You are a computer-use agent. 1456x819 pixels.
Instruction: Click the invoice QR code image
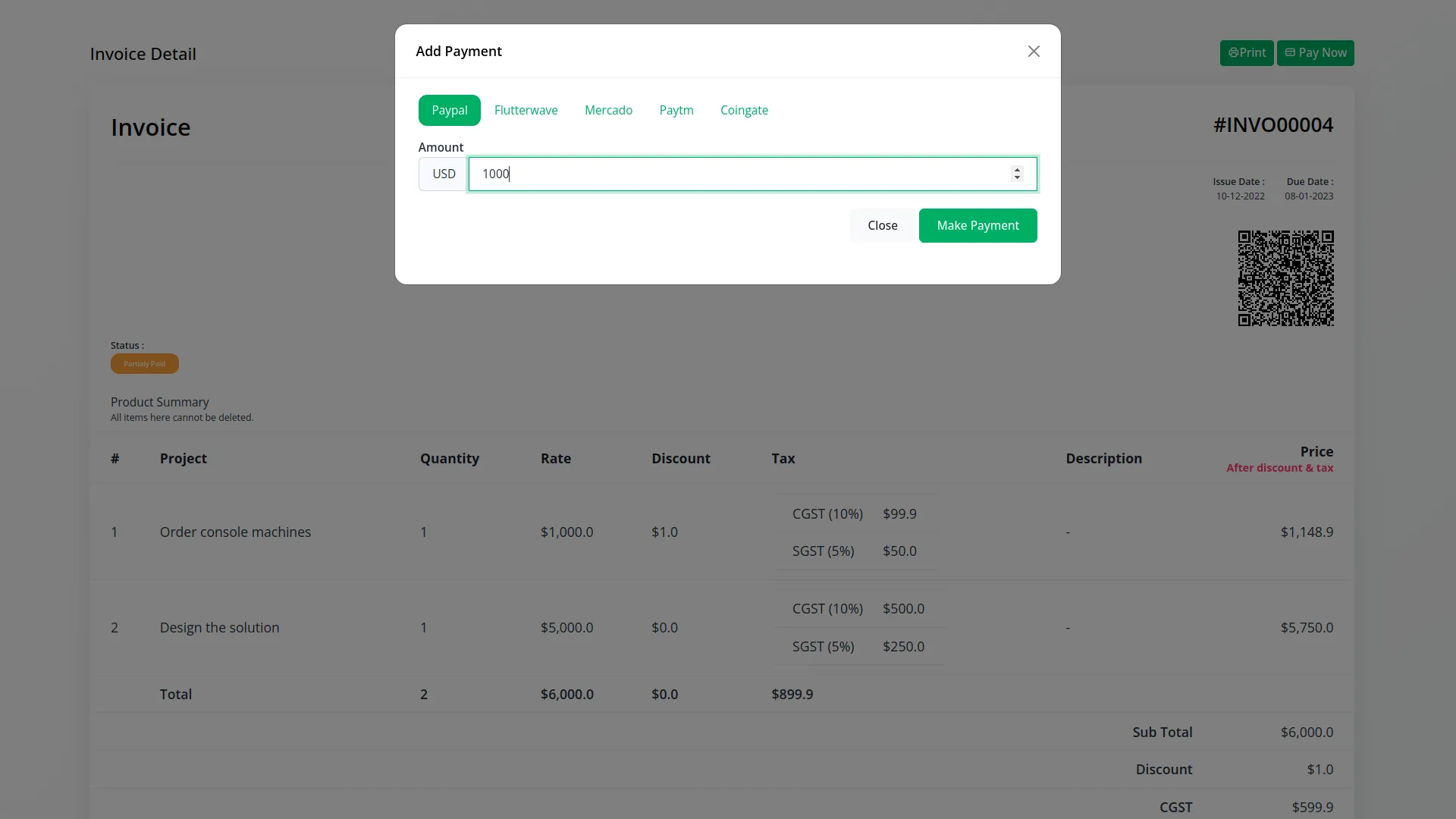1285,278
